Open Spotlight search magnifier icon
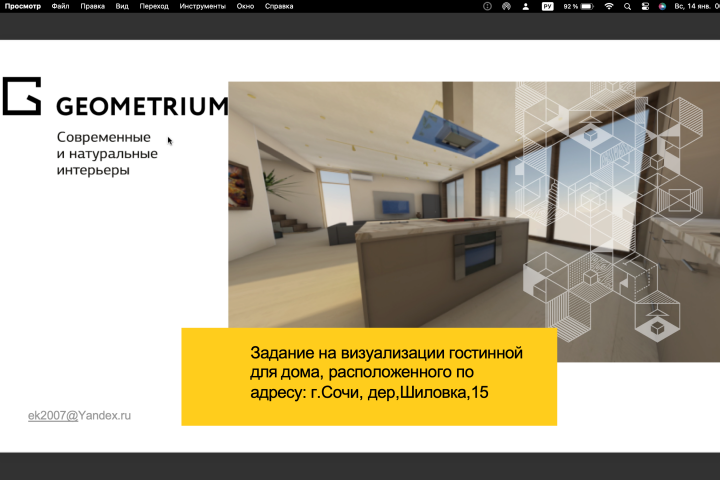The height and width of the screenshot is (480, 720). (x=627, y=6)
